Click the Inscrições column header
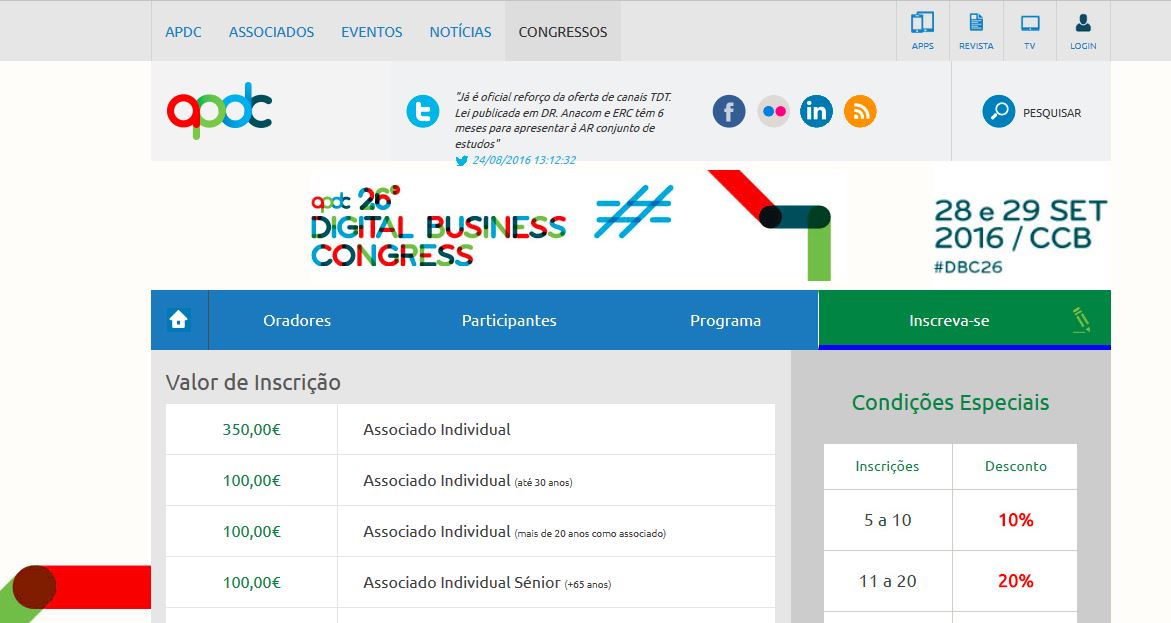 887,466
